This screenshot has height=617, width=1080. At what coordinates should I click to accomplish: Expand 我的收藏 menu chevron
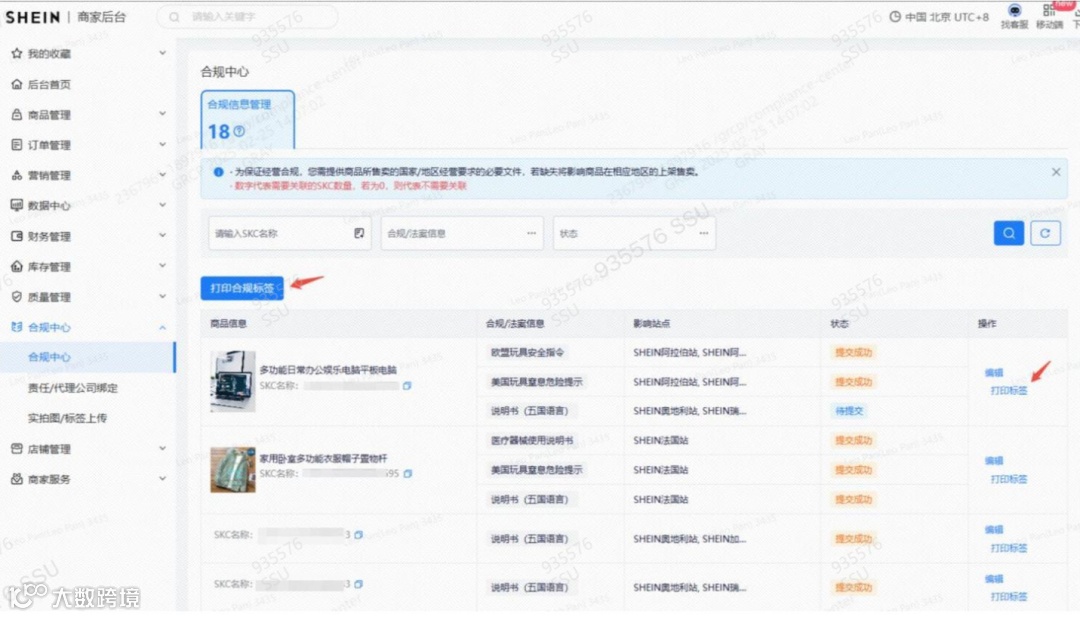pos(163,53)
